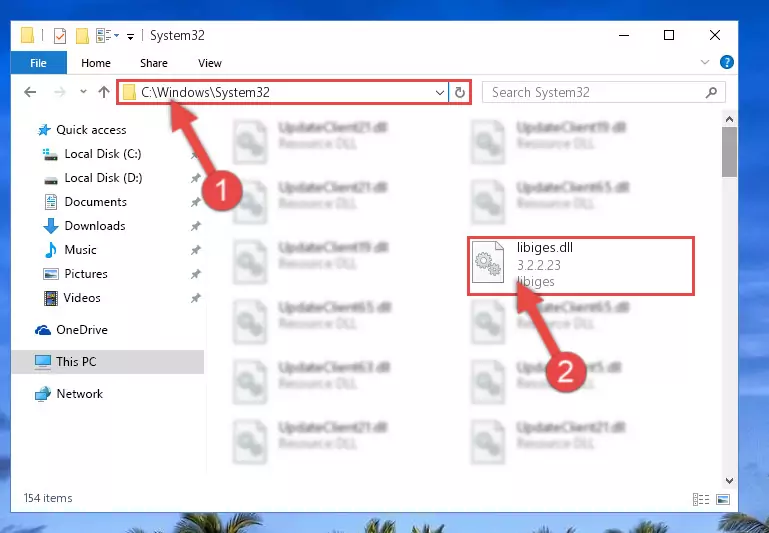Select the libiges.dll file
This screenshot has height=533, width=769.
coord(581,266)
